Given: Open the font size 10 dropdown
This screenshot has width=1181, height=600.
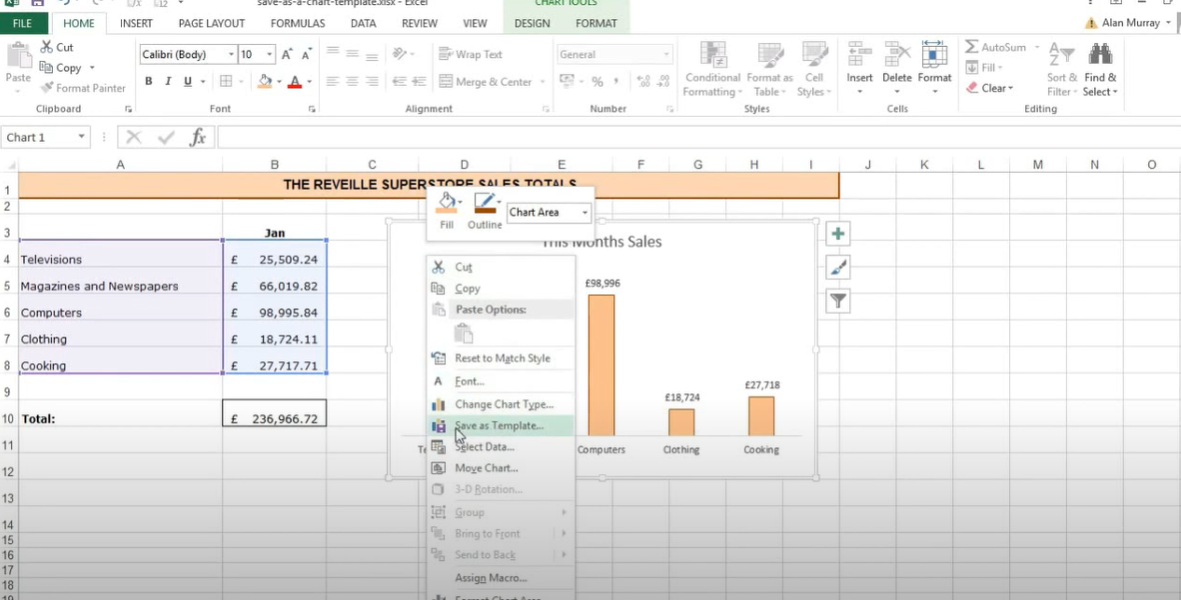Looking at the screenshot, I should coord(270,54).
